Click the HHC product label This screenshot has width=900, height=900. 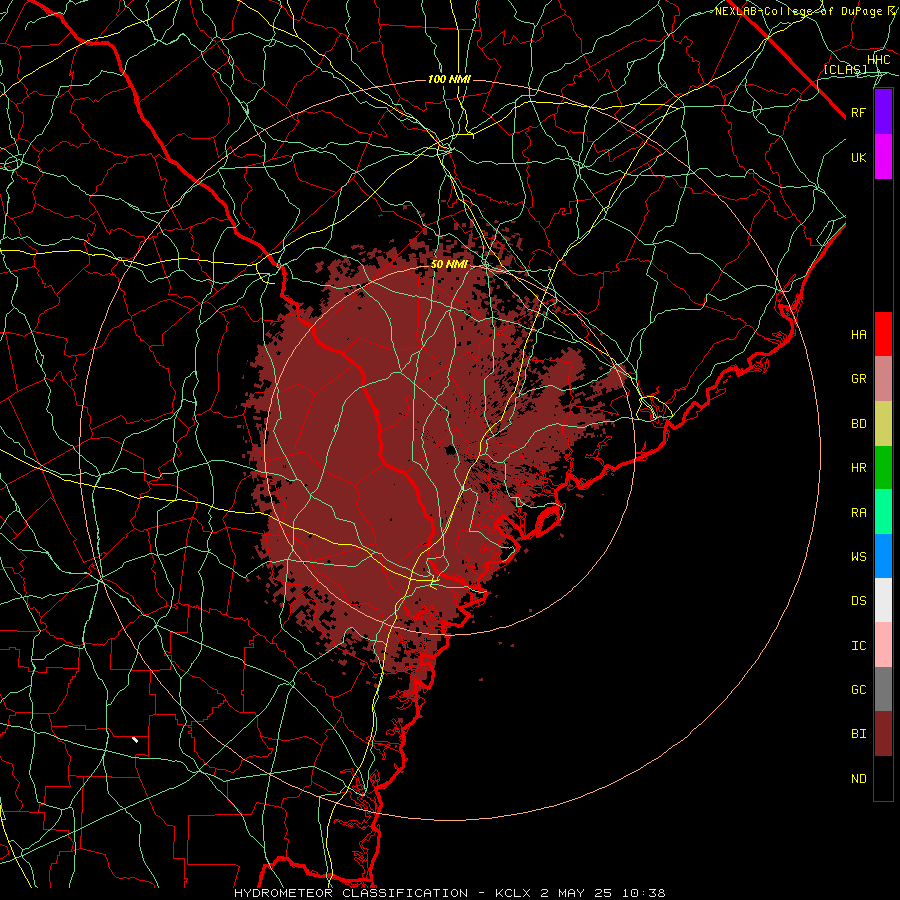[x=878, y=60]
